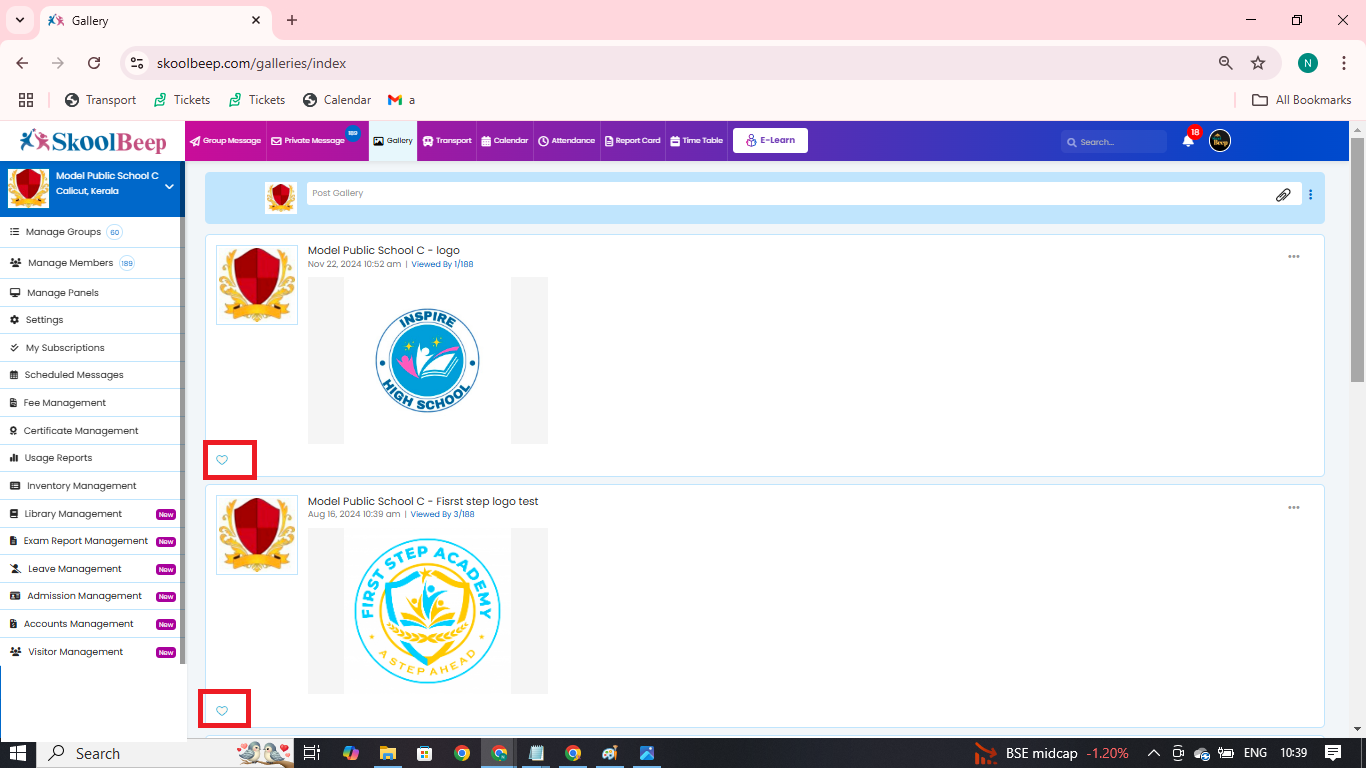Open the Time Table tab
The height and width of the screenshot is (784, 1366).
pyautogui.click(x=696, y=141)
